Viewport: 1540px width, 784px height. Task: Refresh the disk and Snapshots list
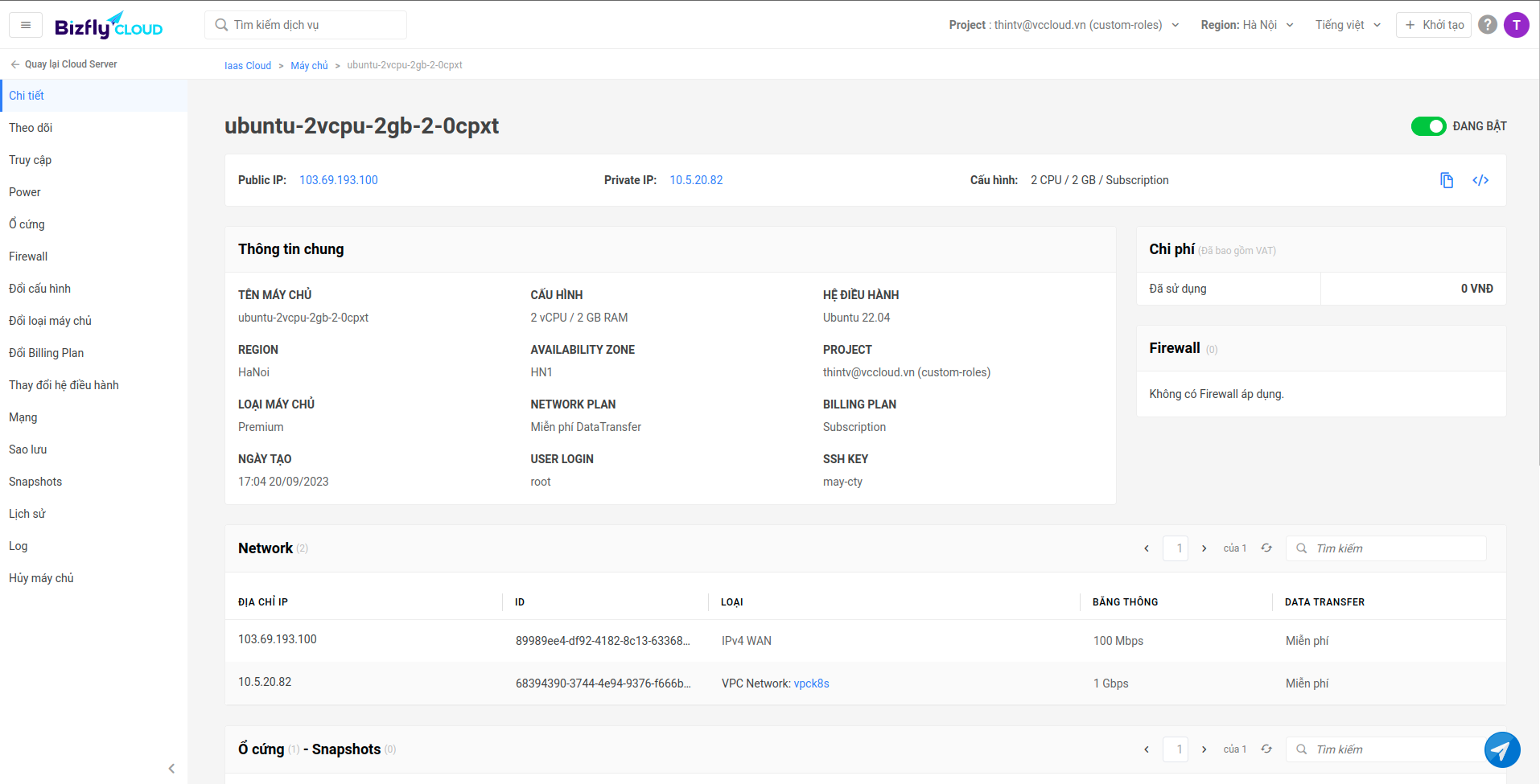click(1266, 749)
